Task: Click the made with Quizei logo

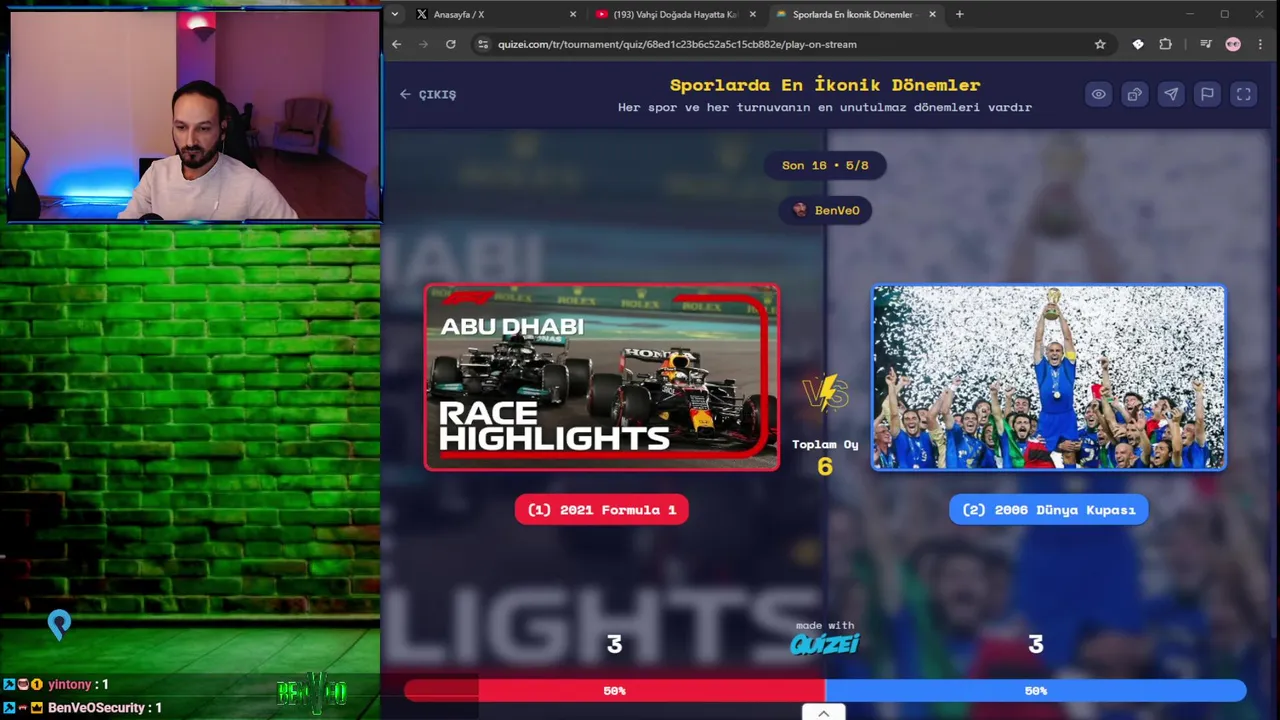Action: pyautogui.click(x=825, y=638)
